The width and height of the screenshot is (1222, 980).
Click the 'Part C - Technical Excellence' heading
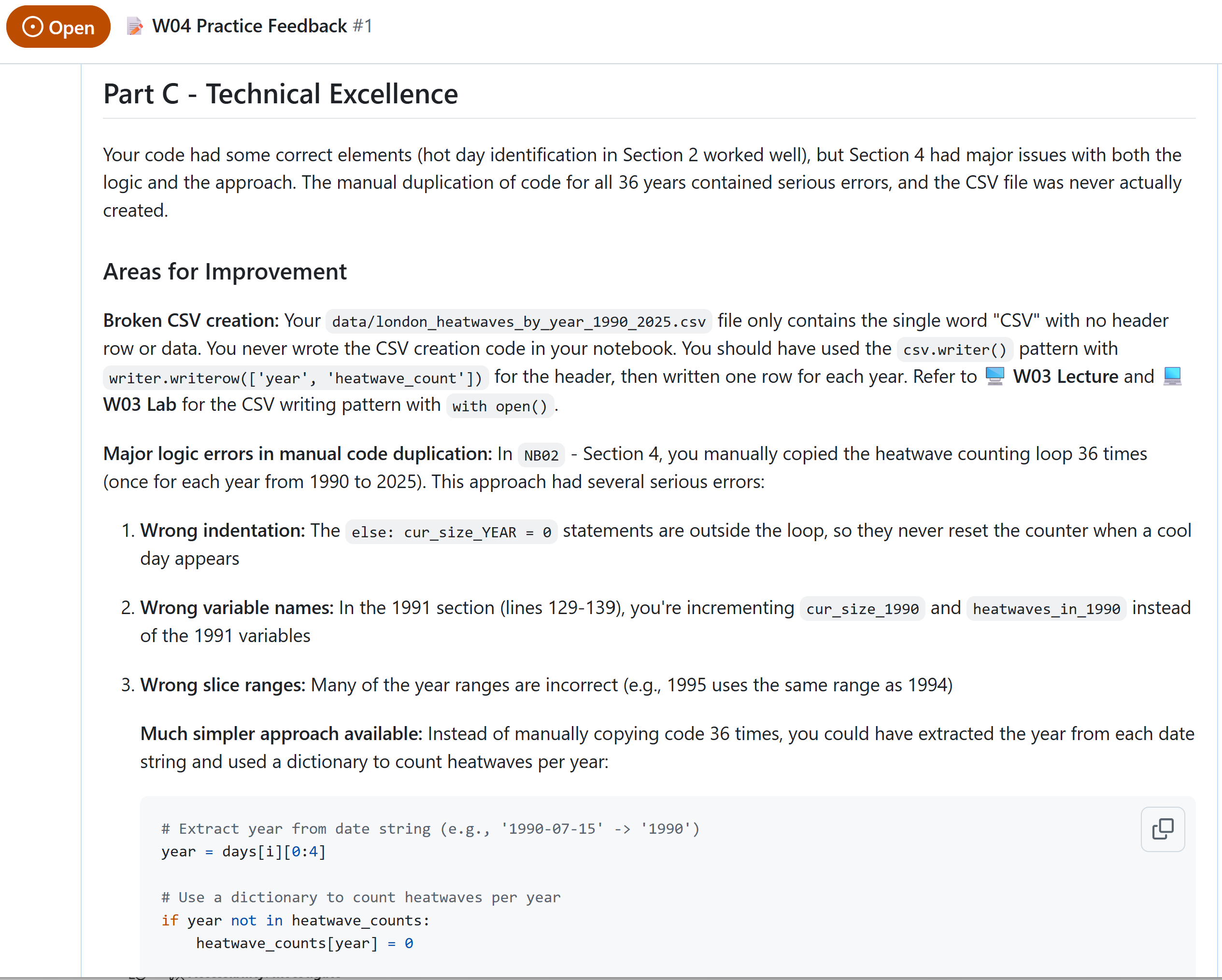click(x=281, y=94)
